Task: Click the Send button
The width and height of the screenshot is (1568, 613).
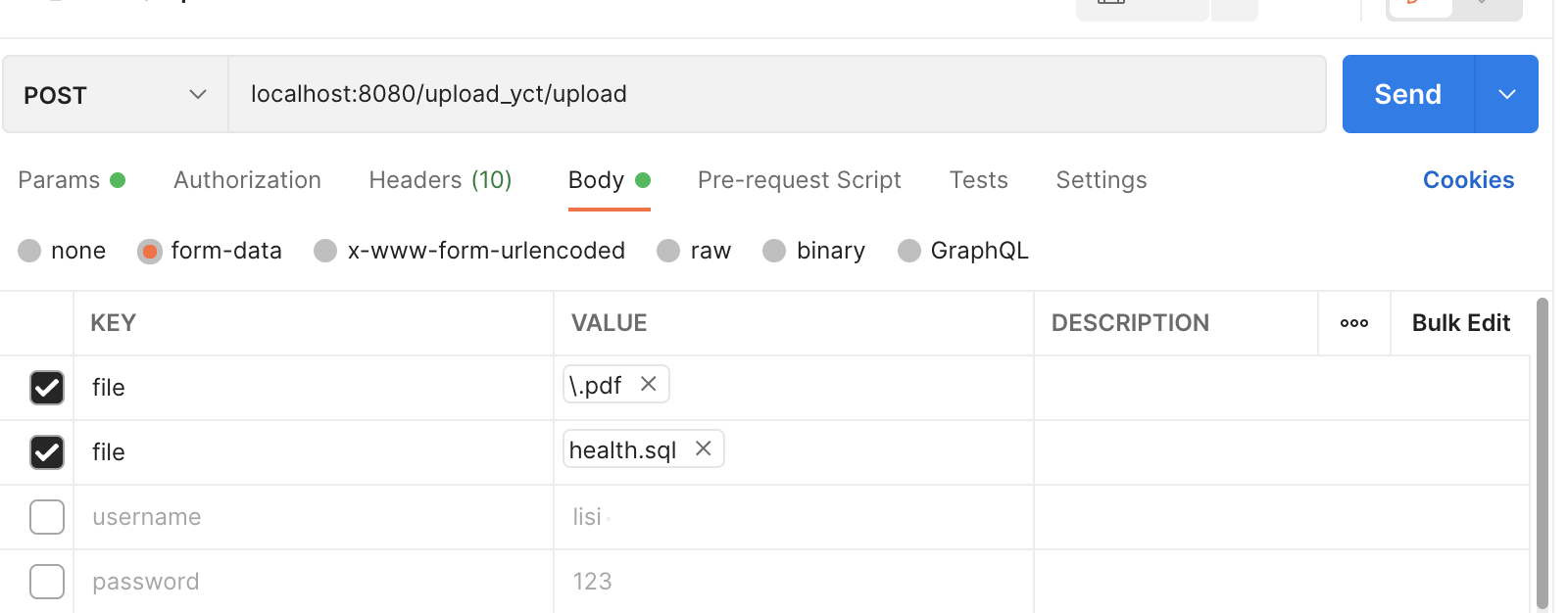Action: coord(1407,95)
